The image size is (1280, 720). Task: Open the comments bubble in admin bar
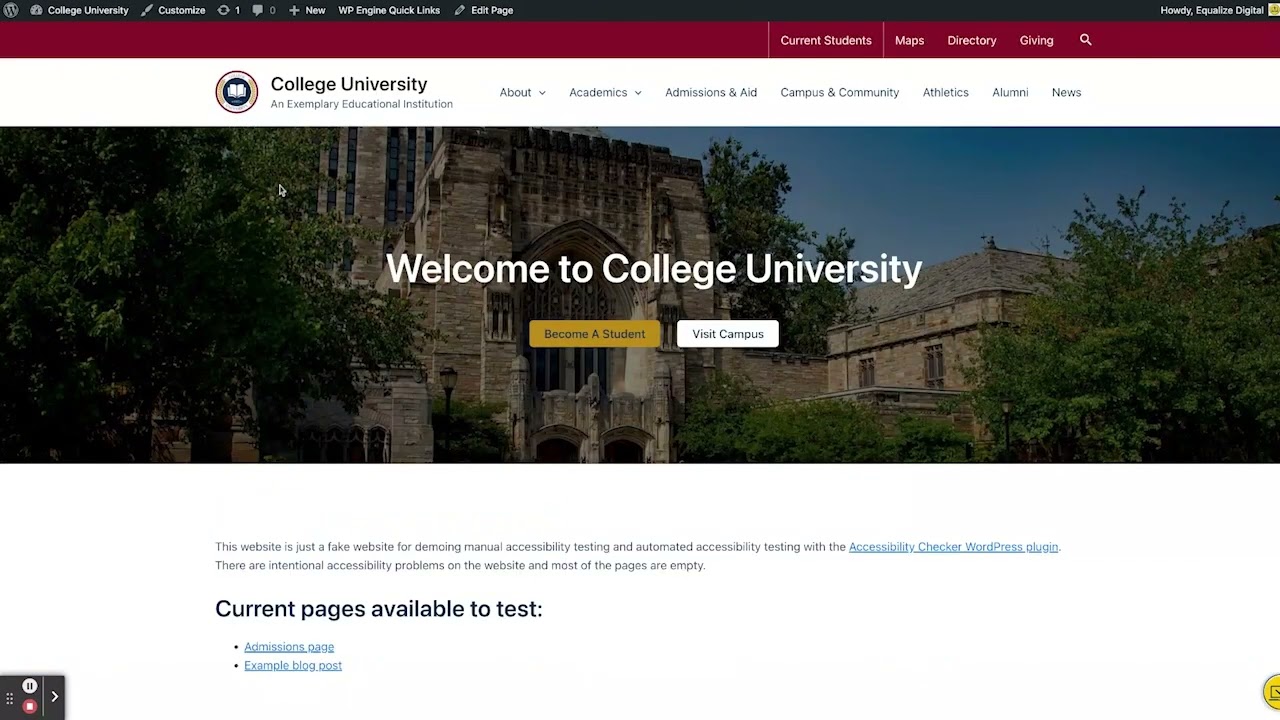pos(258,10)
